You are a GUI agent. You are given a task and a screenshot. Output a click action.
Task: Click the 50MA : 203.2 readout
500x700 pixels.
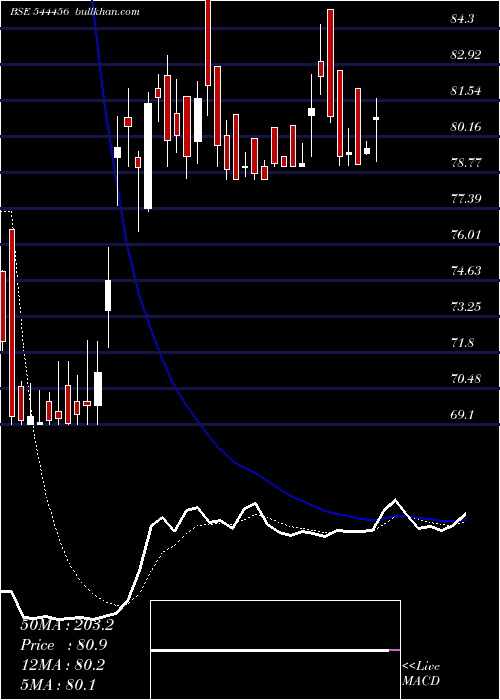point(67,625)
